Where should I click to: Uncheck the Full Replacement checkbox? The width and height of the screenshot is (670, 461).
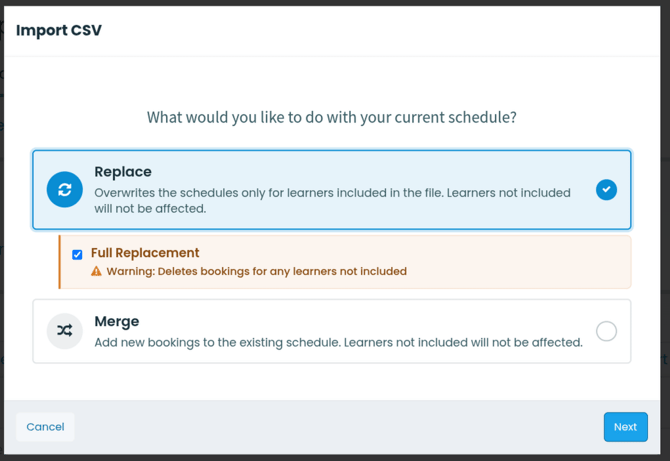[77, 255]
